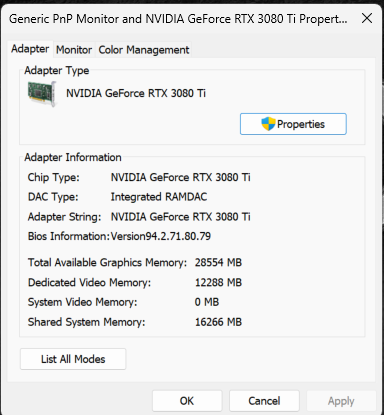Click the shield icon on Properties button
This screenshot has height=415, width=384.
(x=268, y=124)
